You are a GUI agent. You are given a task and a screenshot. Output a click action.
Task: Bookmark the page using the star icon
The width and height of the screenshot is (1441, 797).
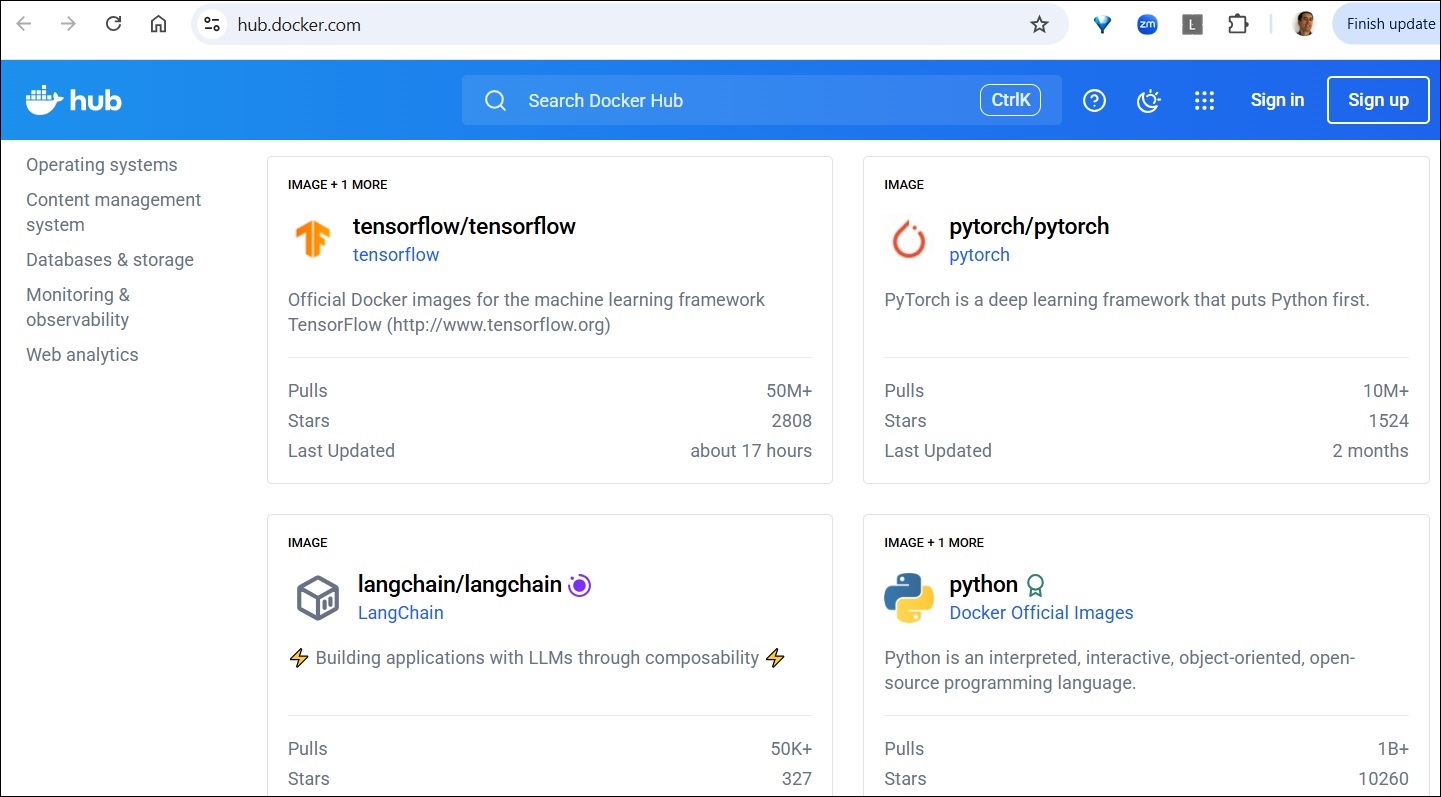(x=1039, y=23)
